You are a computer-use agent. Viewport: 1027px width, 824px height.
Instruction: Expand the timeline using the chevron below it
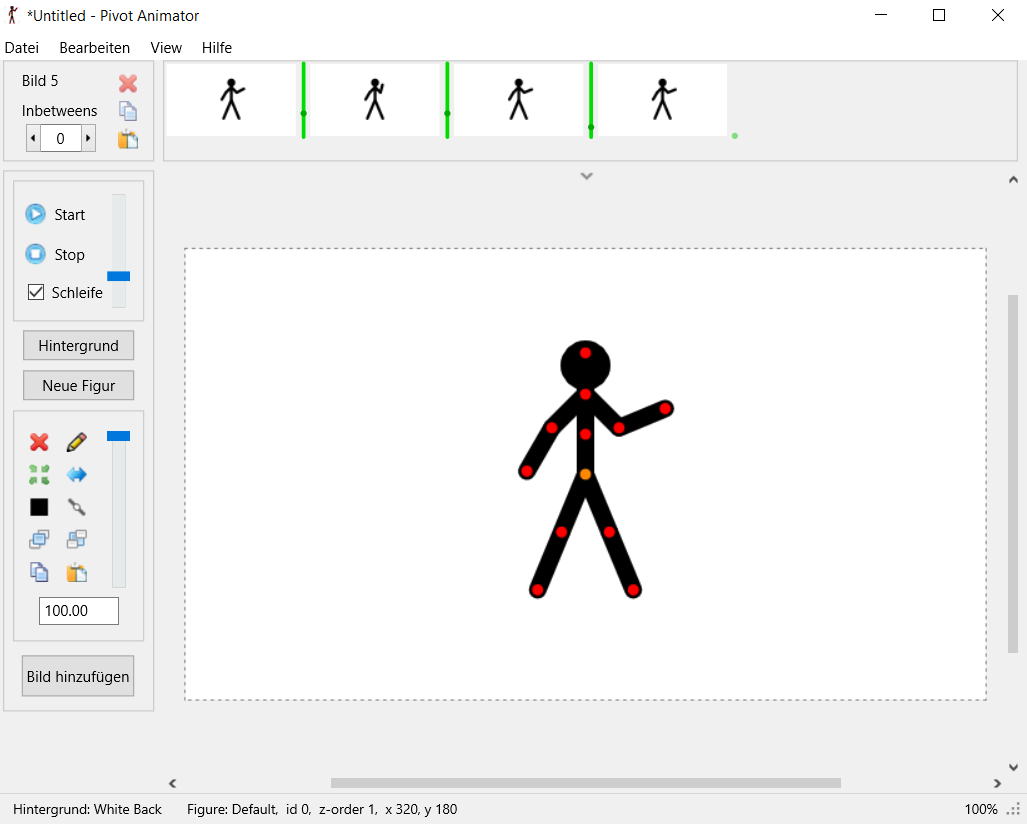(587, 176)
